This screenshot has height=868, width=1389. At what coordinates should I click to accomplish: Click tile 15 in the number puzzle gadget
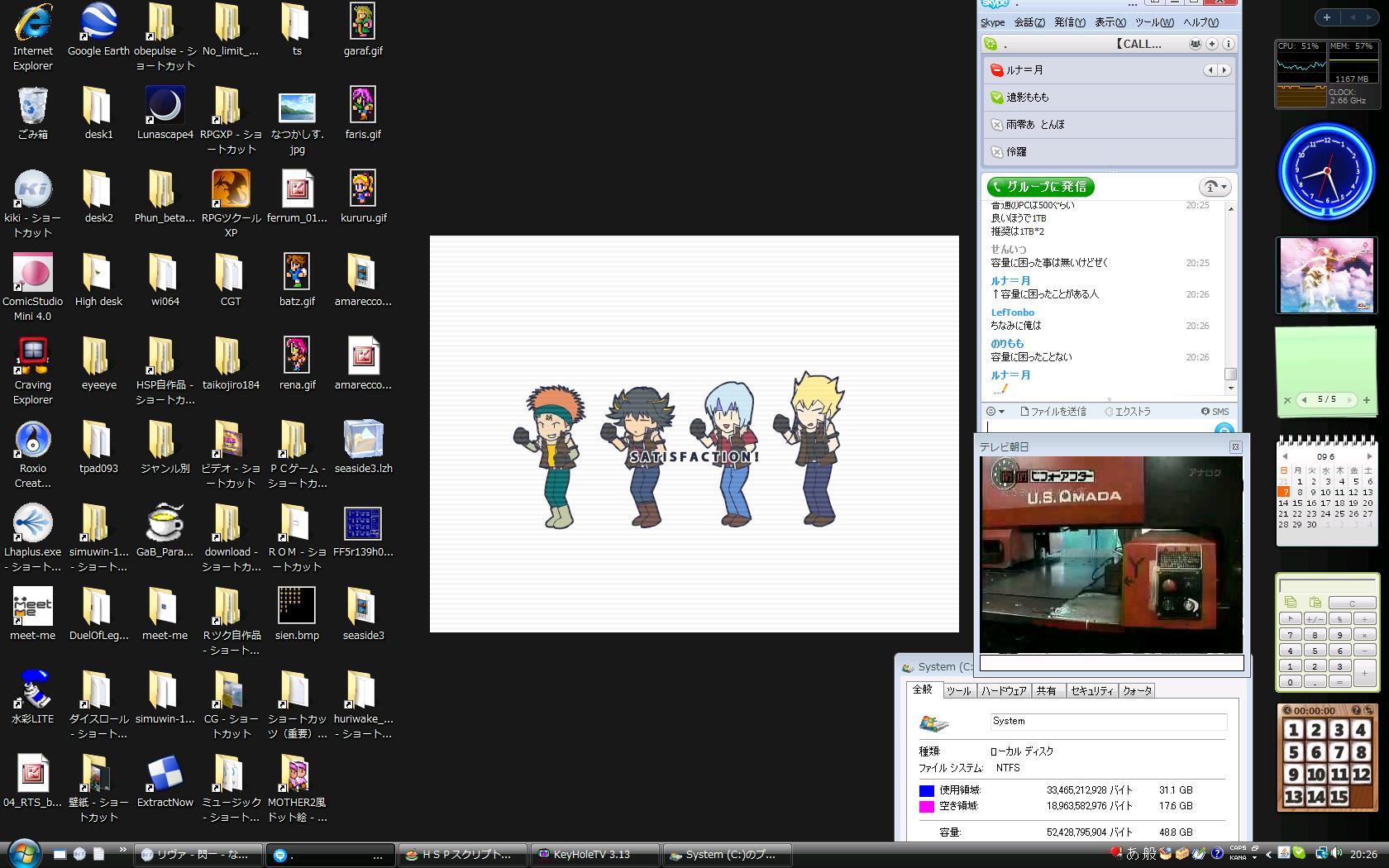point(1339,796)
